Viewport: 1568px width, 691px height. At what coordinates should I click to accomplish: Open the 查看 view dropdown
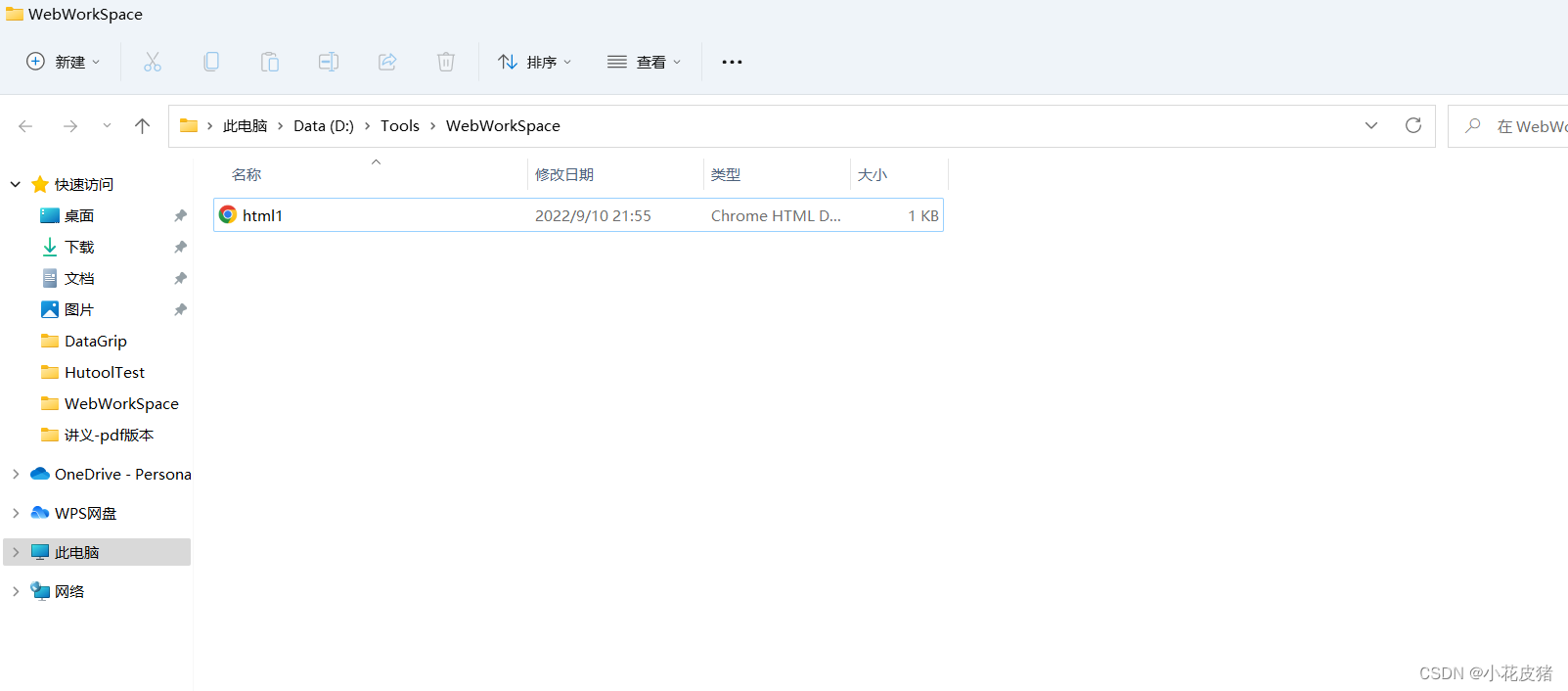pos(644,62)
